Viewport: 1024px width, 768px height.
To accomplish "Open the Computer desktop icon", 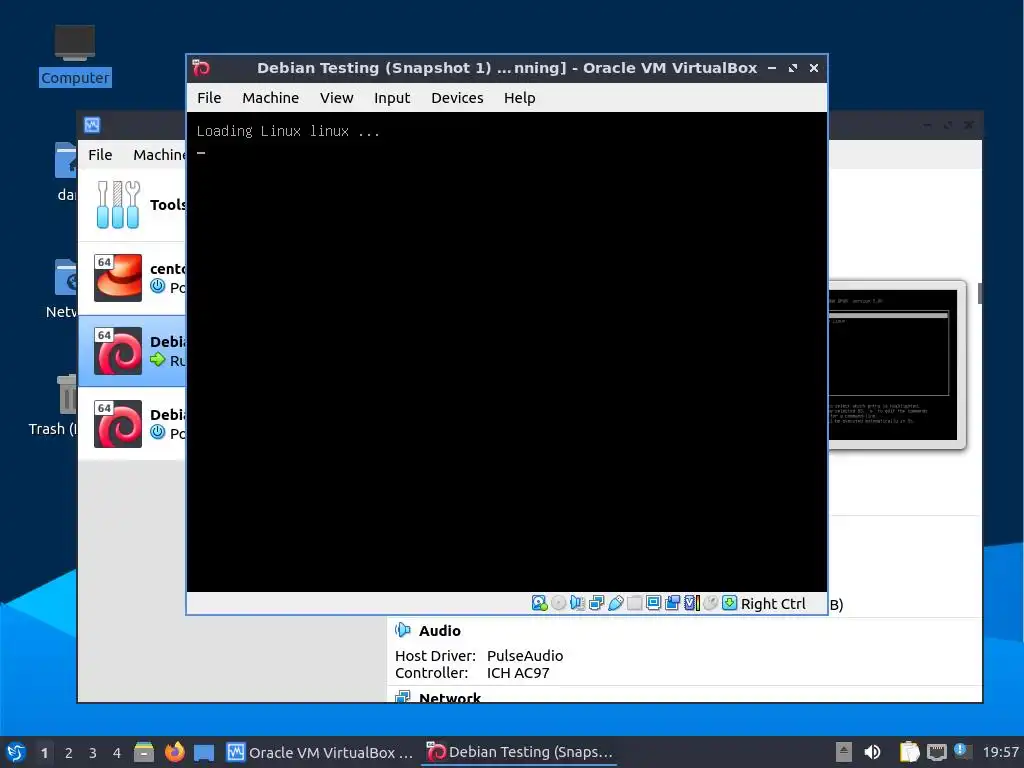I will [74, 55].
